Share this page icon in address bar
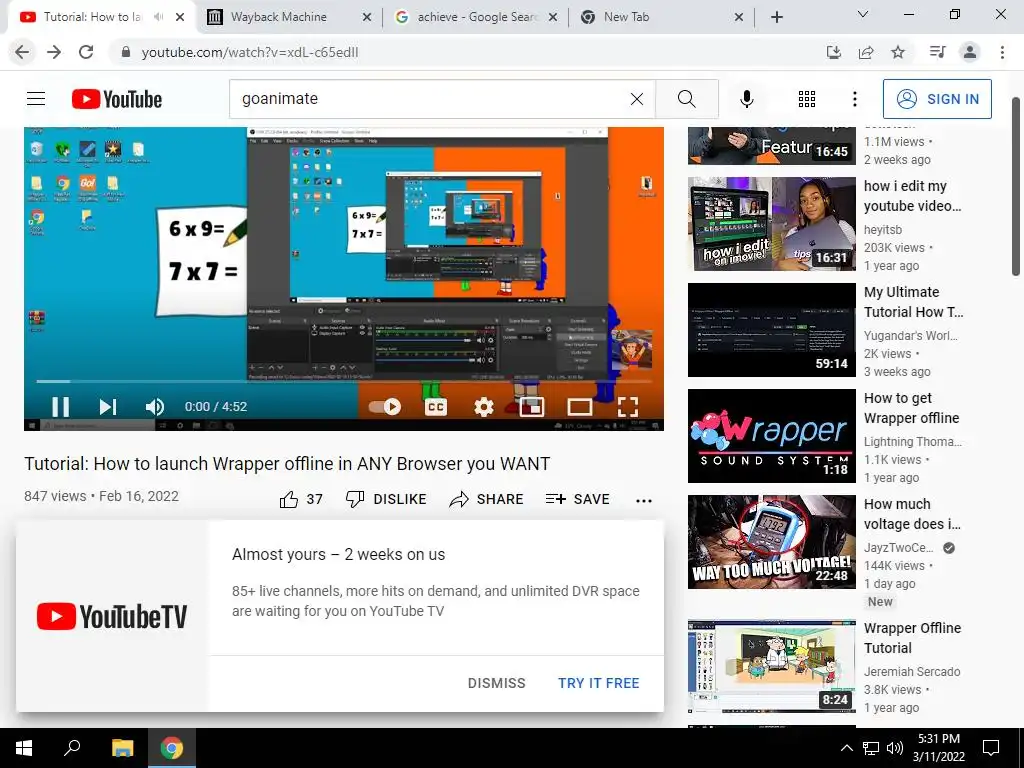 tap(866, 52)
